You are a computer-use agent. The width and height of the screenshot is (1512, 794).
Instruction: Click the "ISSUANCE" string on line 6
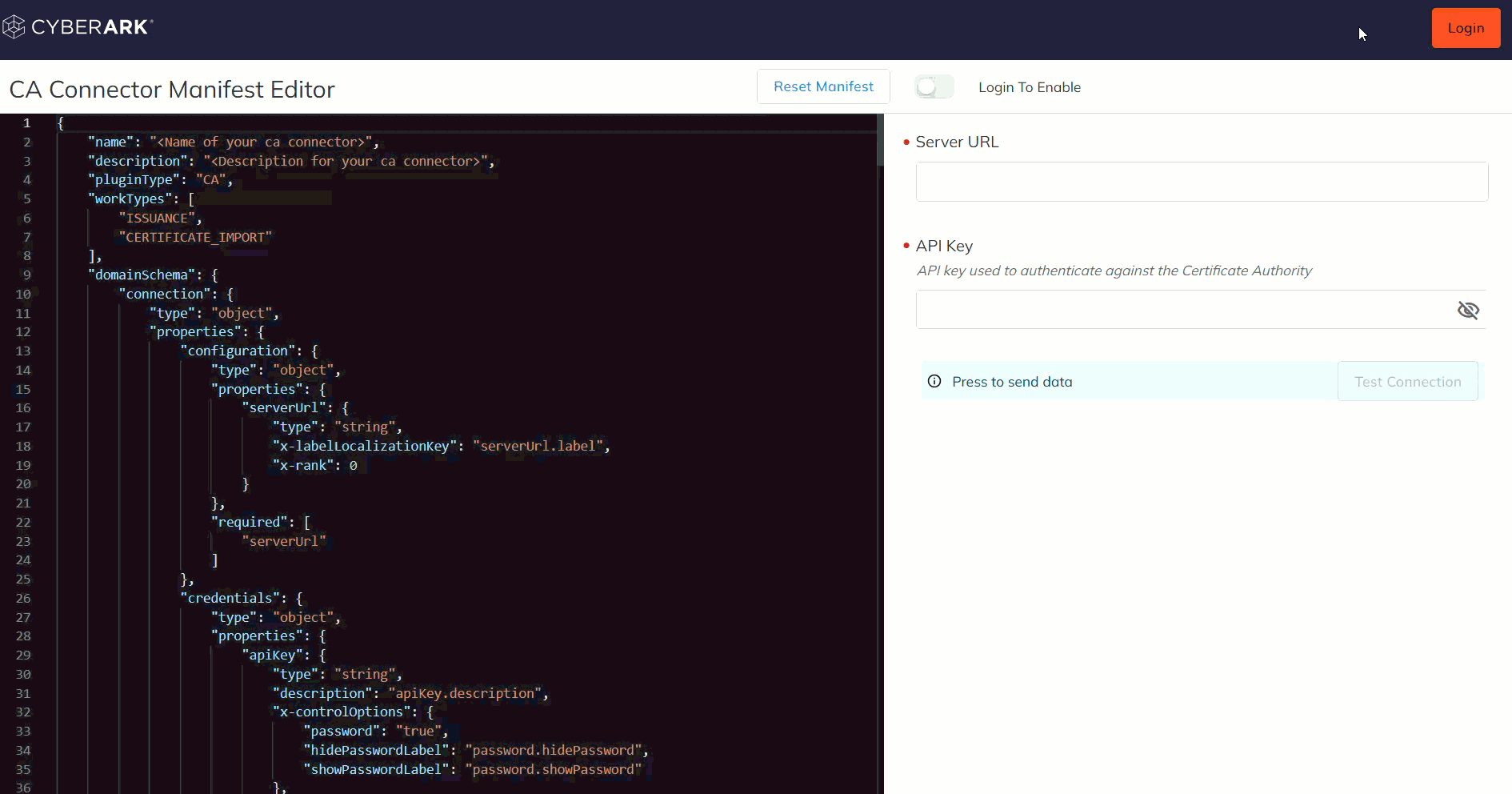click(157, 218)
